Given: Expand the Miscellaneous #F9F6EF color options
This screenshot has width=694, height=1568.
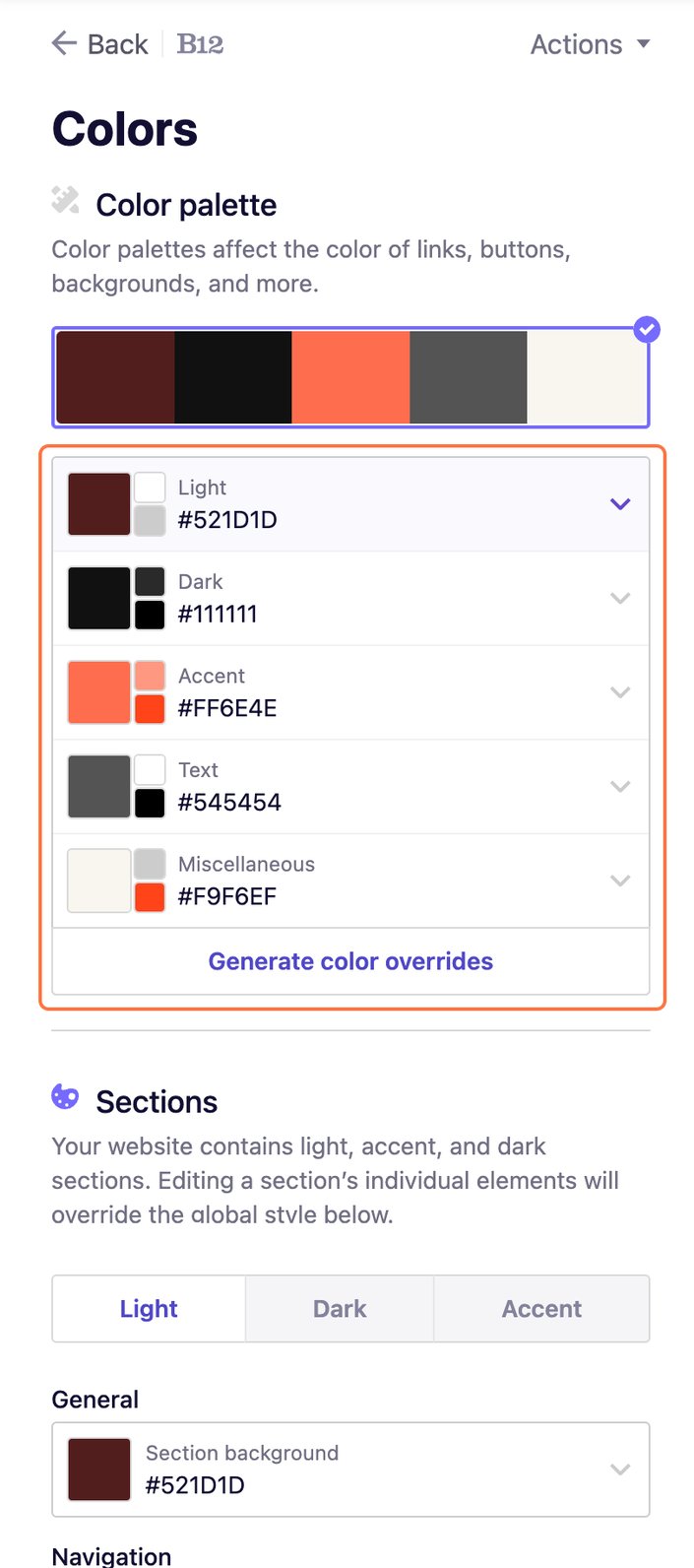Looking at the screenshot, I should 620,881.
